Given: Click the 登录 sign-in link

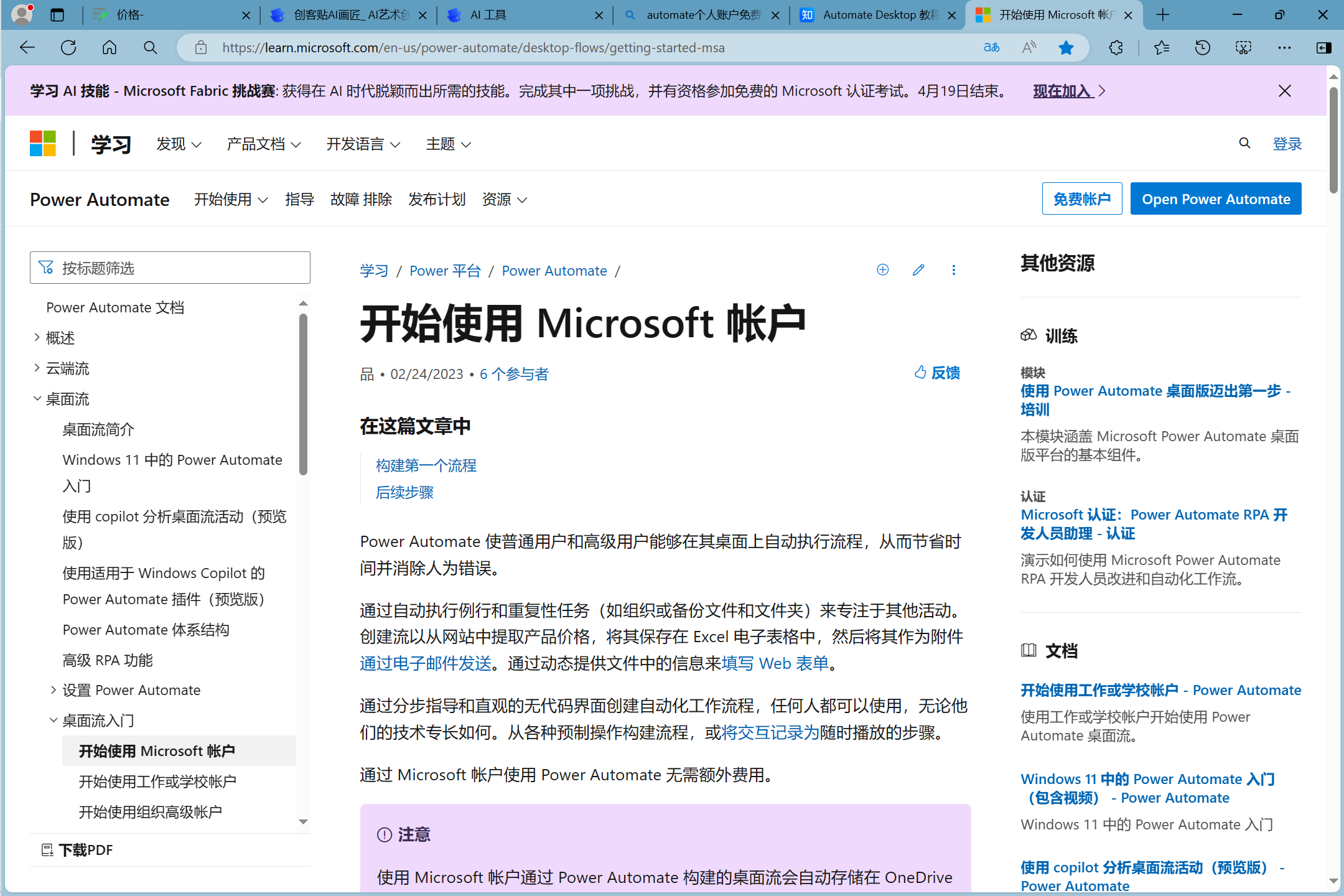Looking at the screenshot, I should tap(1287, 144).
